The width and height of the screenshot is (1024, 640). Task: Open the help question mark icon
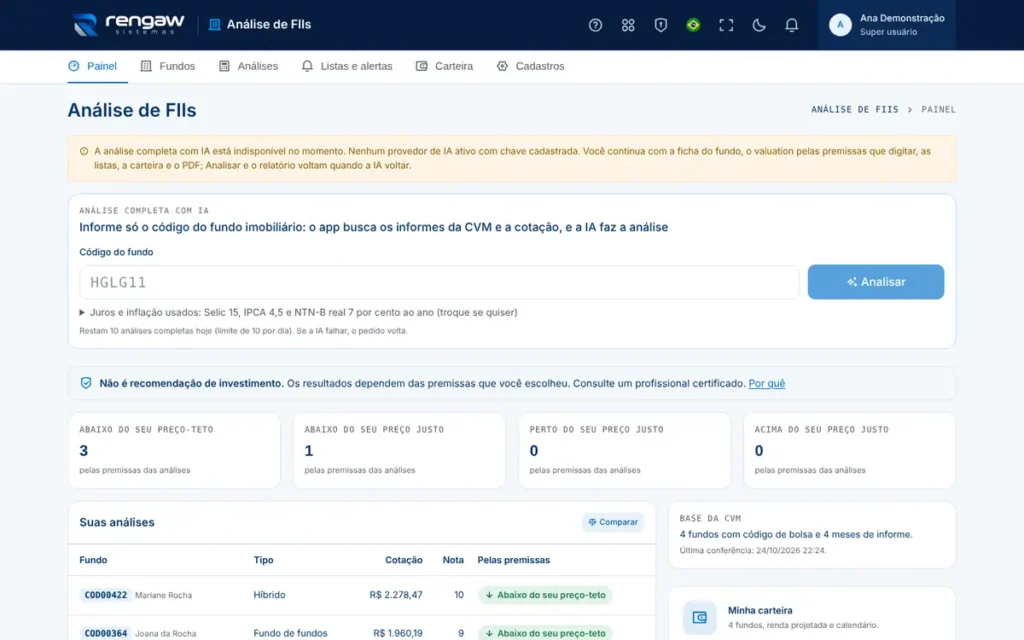tap(595, 25)
